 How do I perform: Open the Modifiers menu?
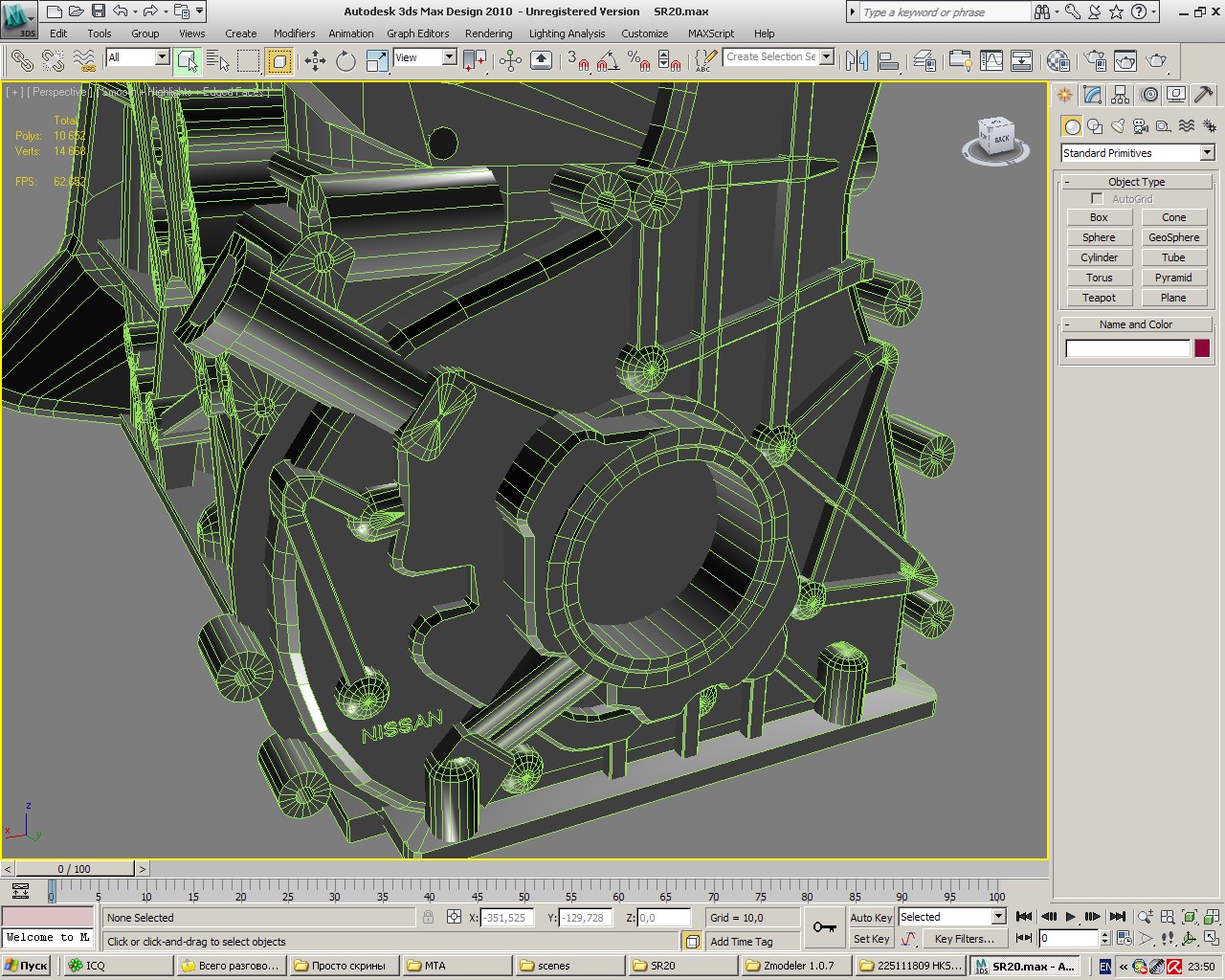[294, 33]
